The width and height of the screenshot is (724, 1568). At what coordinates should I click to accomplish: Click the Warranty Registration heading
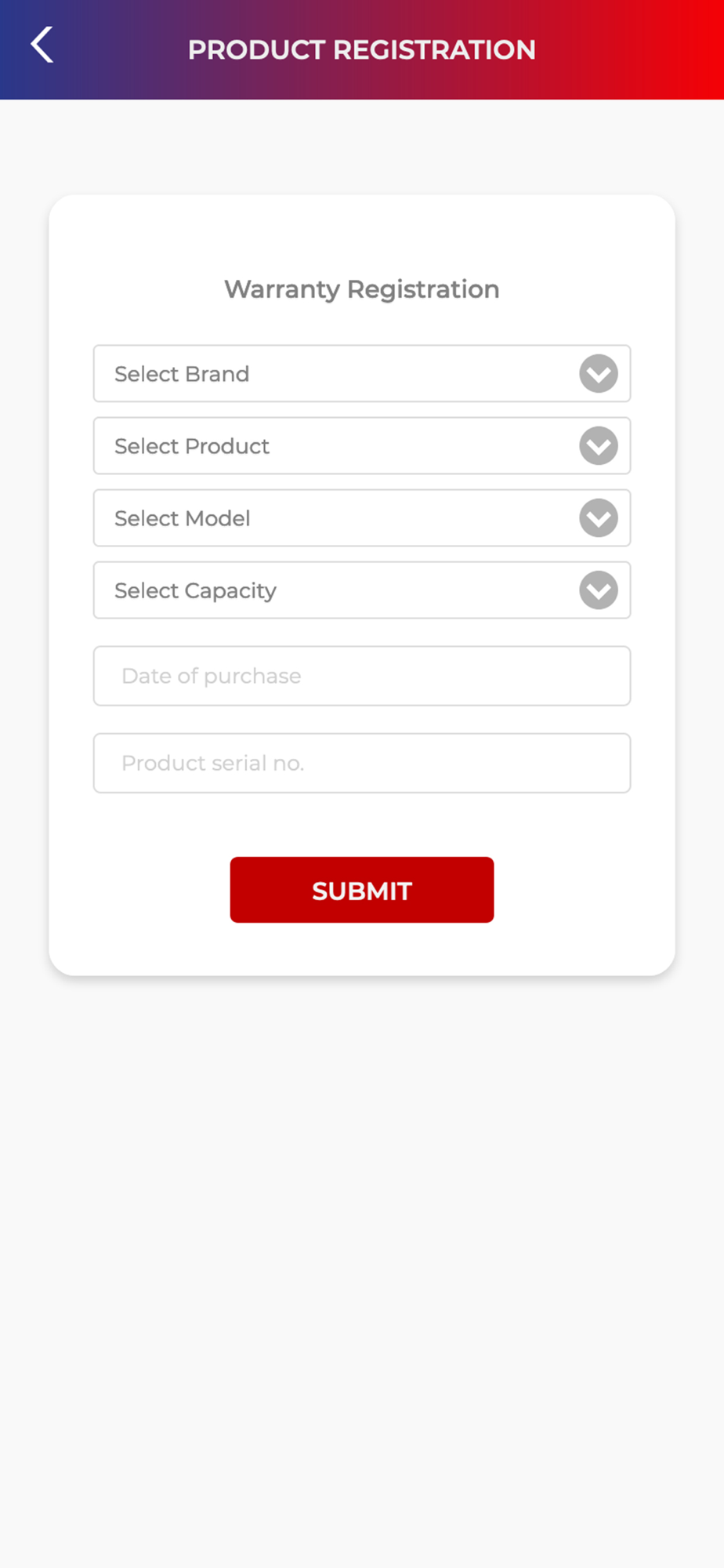(x=361, y=289)
